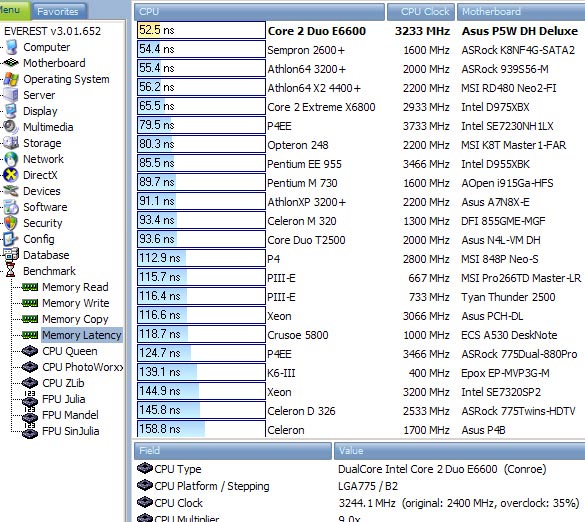
Task: Click the Benchmark hourglass icon
Action: [11, 271]
